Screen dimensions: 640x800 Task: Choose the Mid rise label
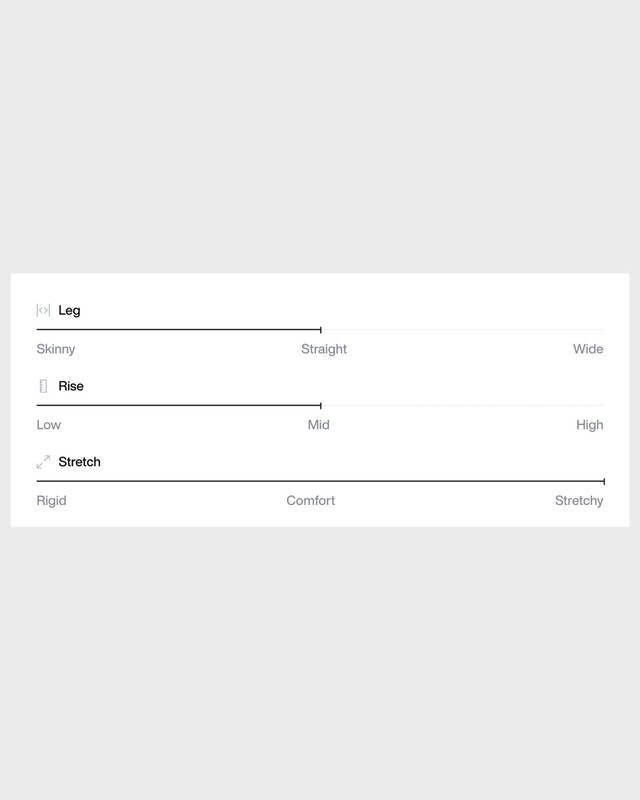click(319, 425)
